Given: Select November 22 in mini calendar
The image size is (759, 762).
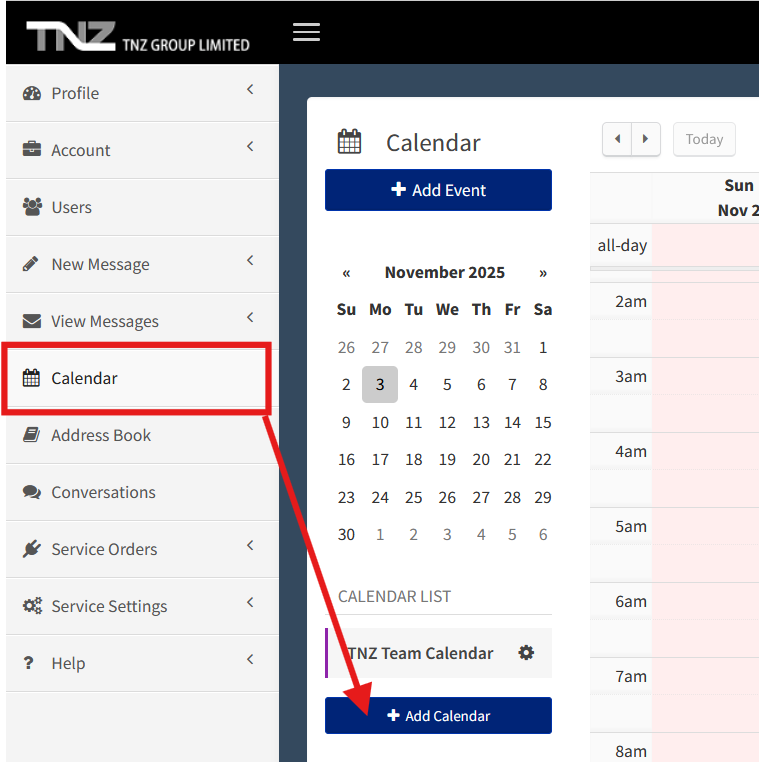Looking at the screenshot, I should pos(543,459).
